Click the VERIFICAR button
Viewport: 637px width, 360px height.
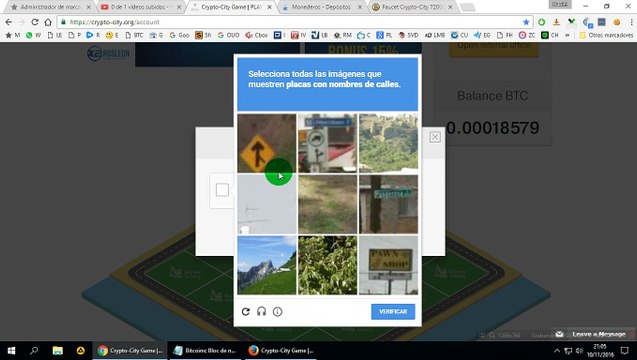(x=393, y=312)
